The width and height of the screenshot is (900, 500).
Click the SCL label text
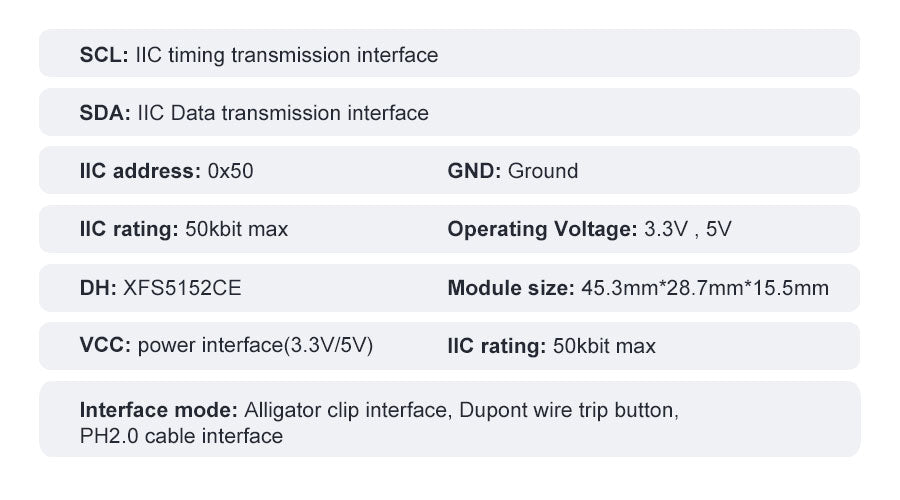pyautogui.click(x=104, y=55)
